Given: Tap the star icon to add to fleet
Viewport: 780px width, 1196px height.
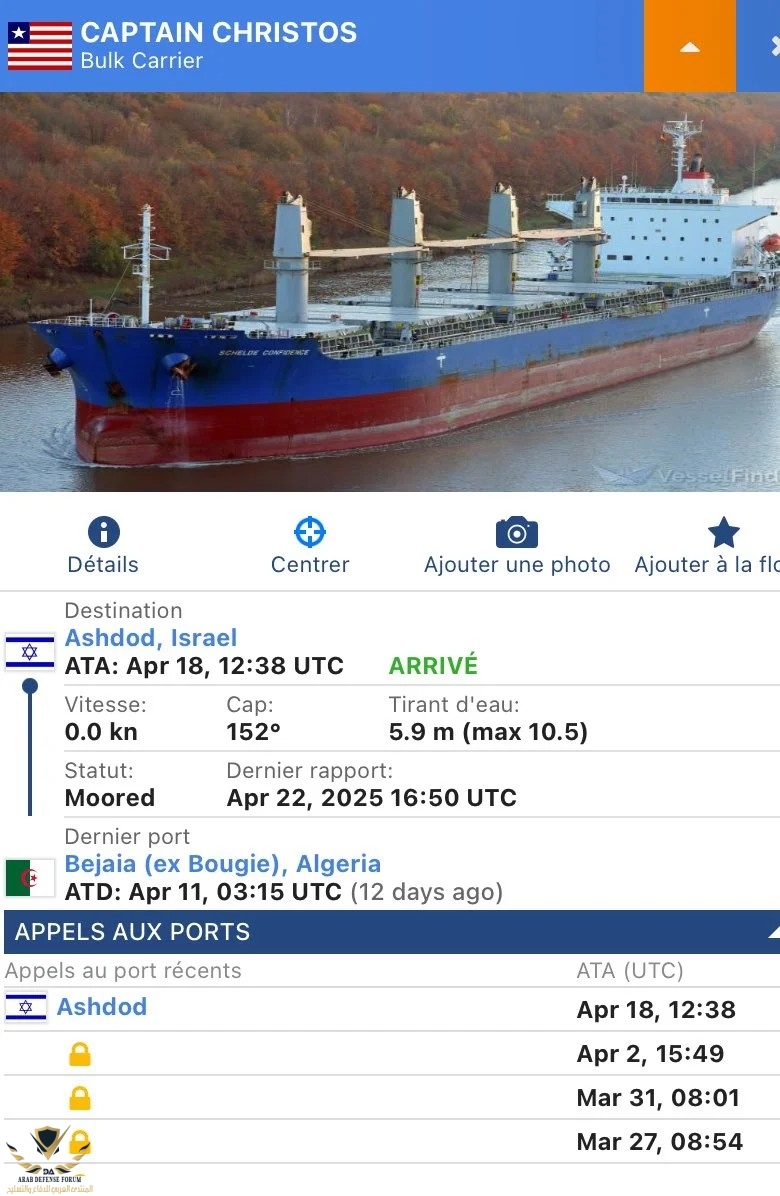Looking at the screenshot, I should click(724, 532).
